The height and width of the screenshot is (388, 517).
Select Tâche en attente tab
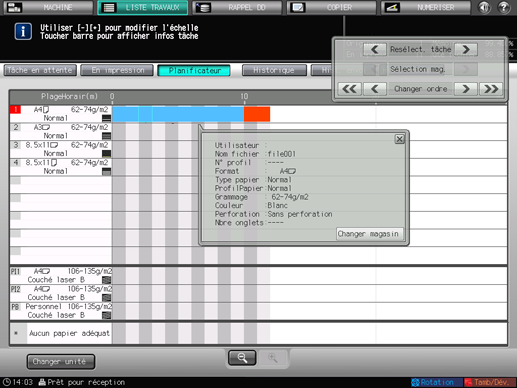40,70
